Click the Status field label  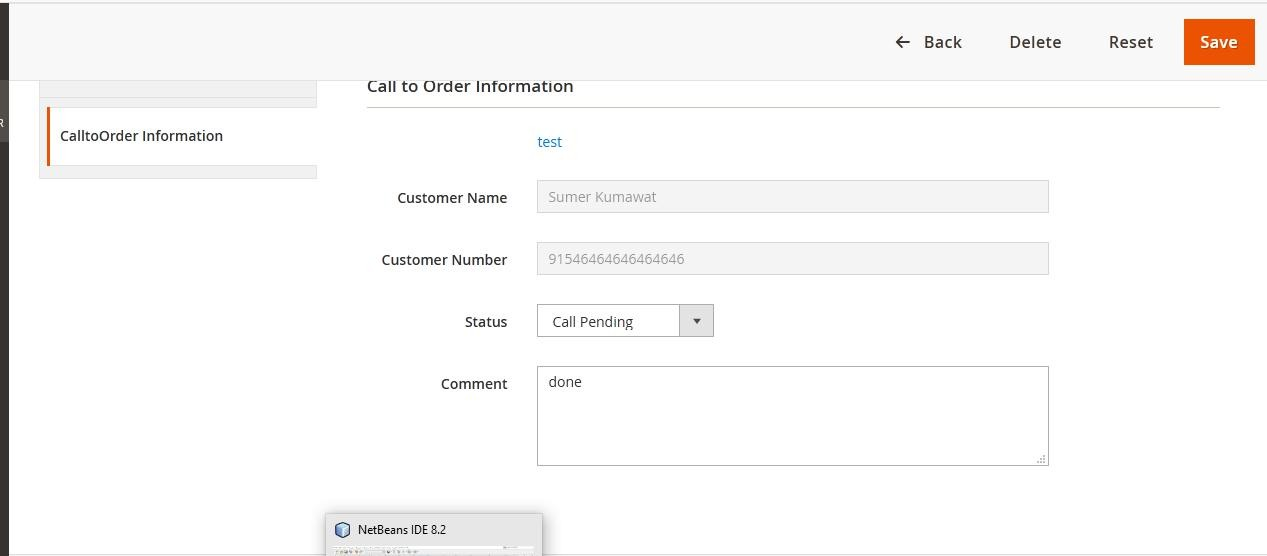tap(485, 322)
